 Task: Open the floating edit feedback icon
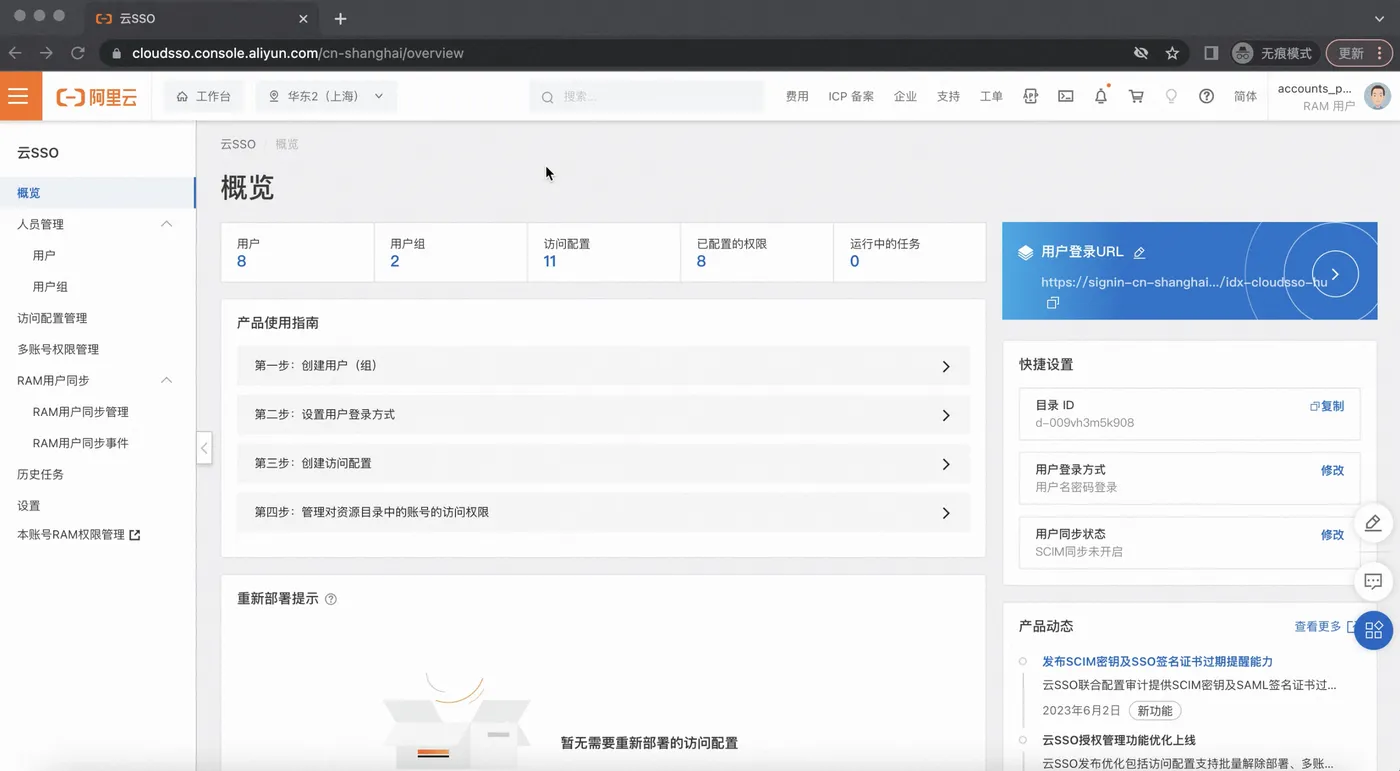1373,523
